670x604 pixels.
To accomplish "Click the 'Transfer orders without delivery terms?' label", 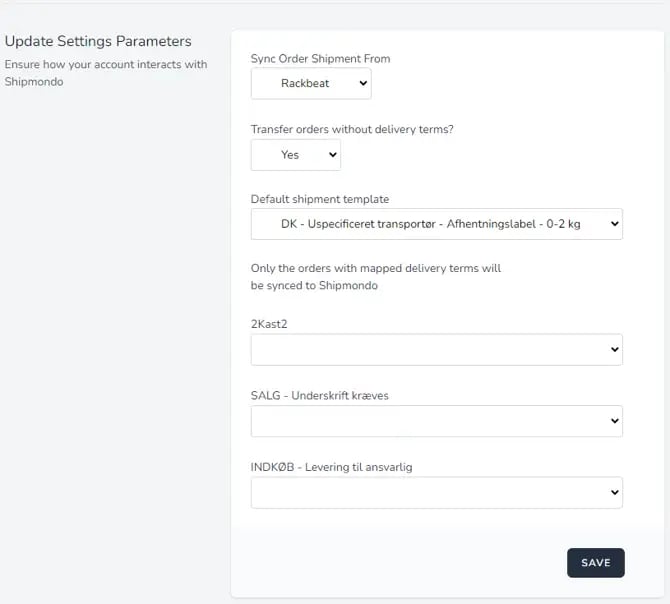I will pos(352,129).
